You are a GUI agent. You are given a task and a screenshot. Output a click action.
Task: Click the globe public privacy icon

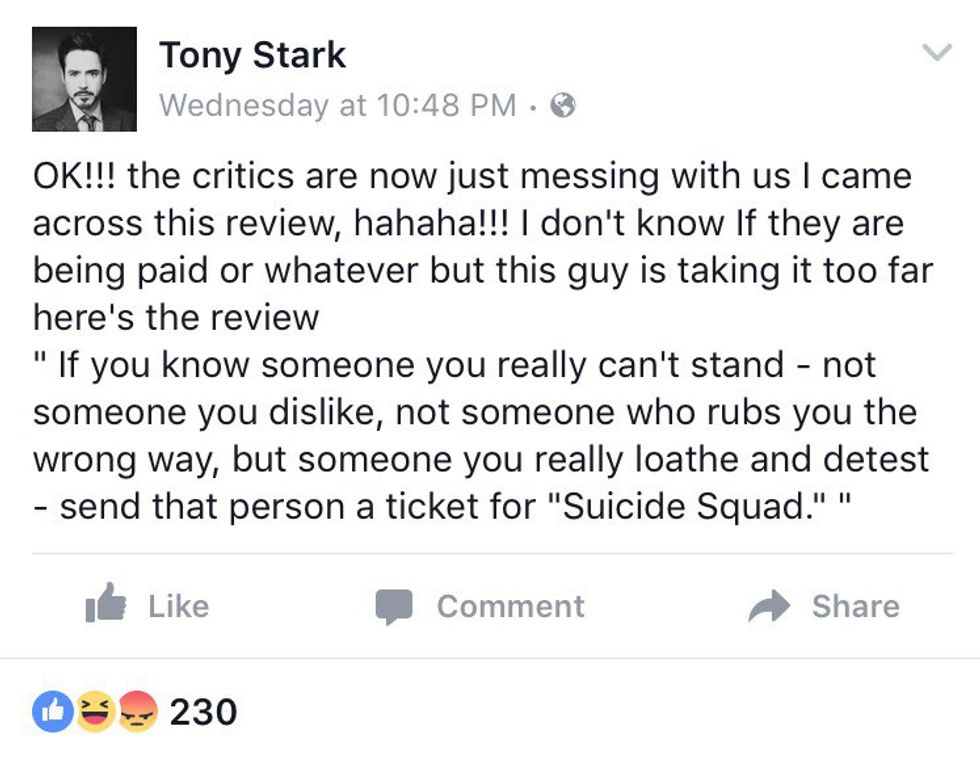click(x=564, y=105)
